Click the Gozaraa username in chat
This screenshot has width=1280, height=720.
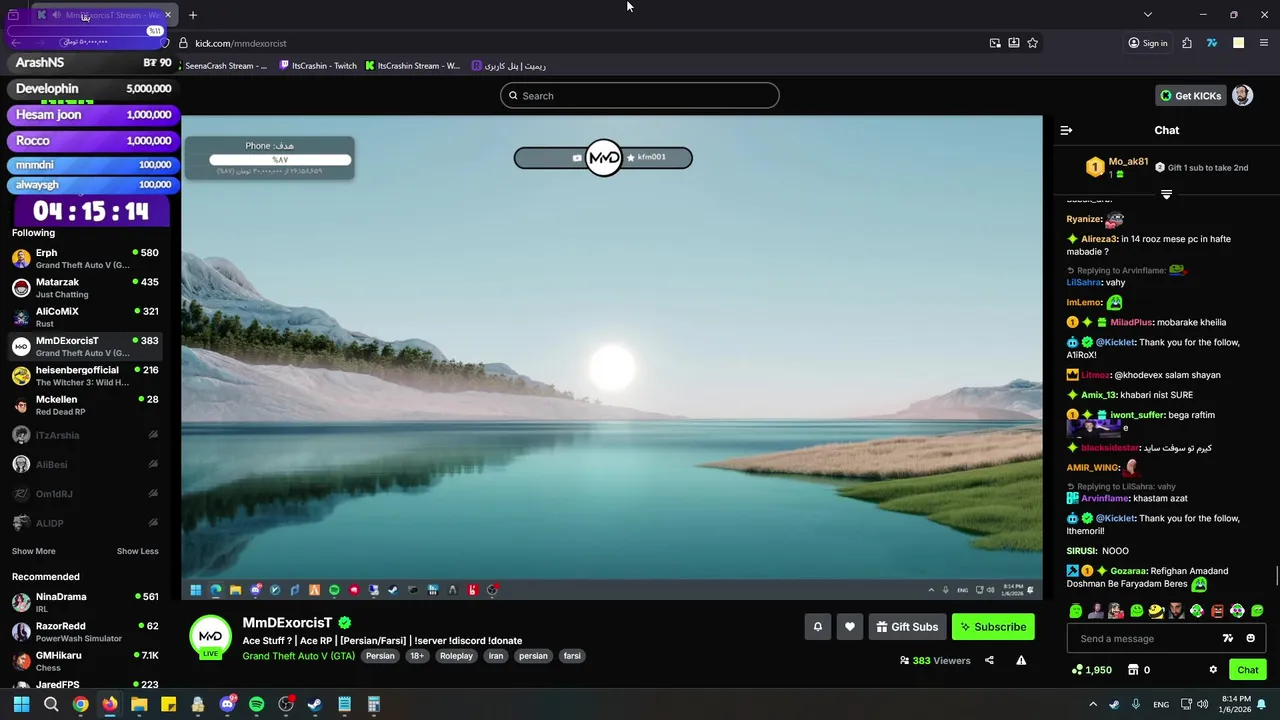(1128, 571)
